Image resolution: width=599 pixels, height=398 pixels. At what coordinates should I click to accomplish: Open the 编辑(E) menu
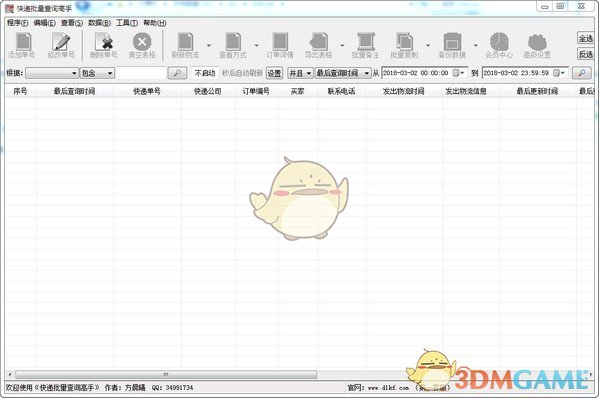pyautogui.click(x=44, y=23)
